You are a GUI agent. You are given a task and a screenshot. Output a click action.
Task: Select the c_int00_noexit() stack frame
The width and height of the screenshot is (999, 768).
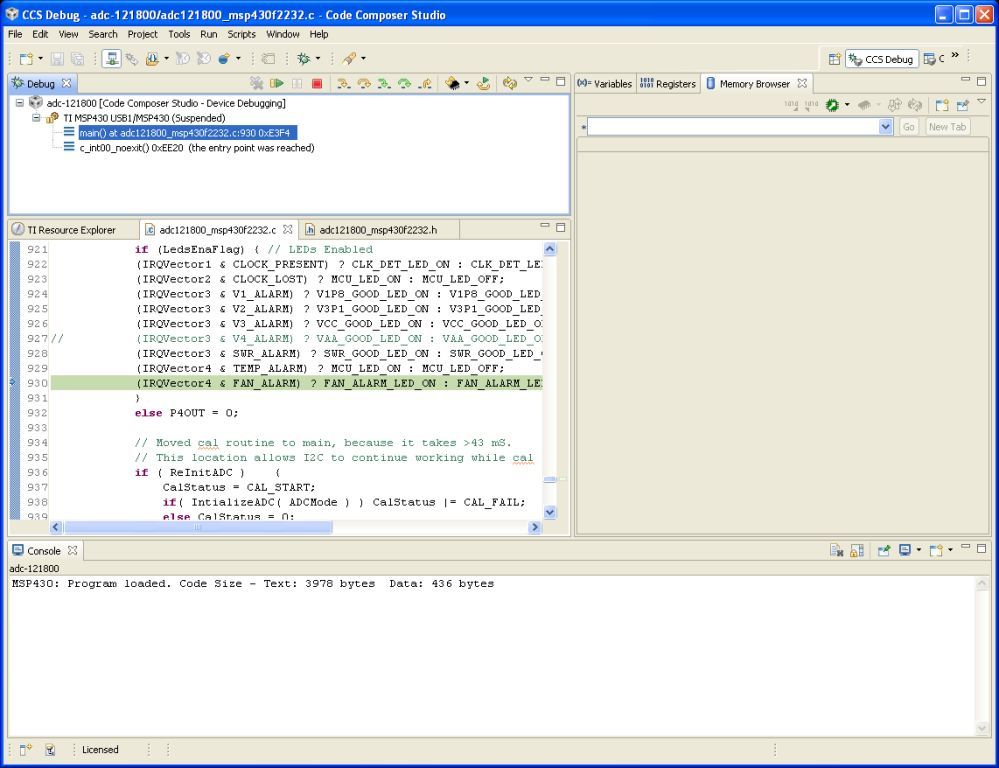click(x=196, y=148)
